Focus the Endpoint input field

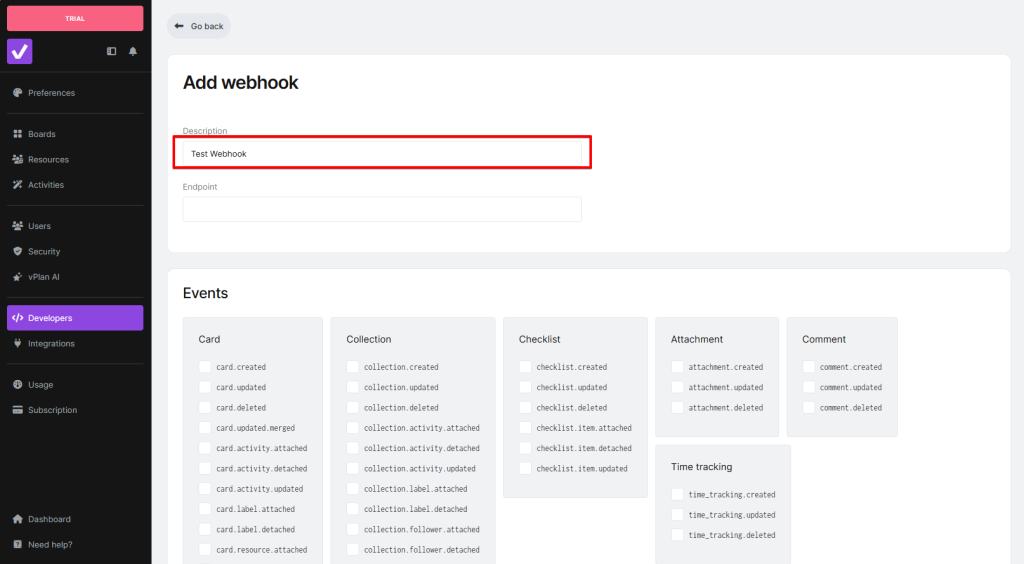(382, 209)
